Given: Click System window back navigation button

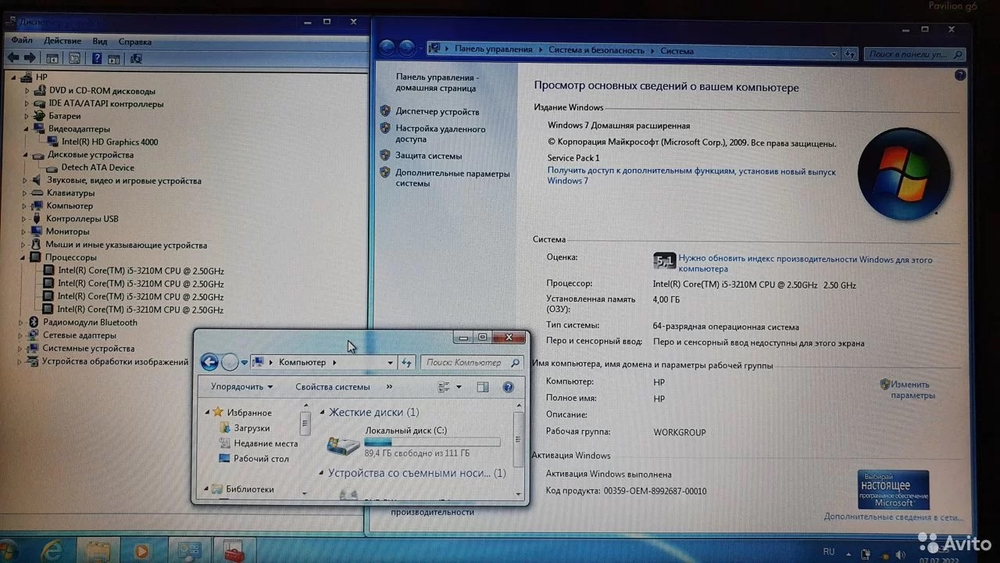Looking at the screenshot, I should [x=386, y=47].
